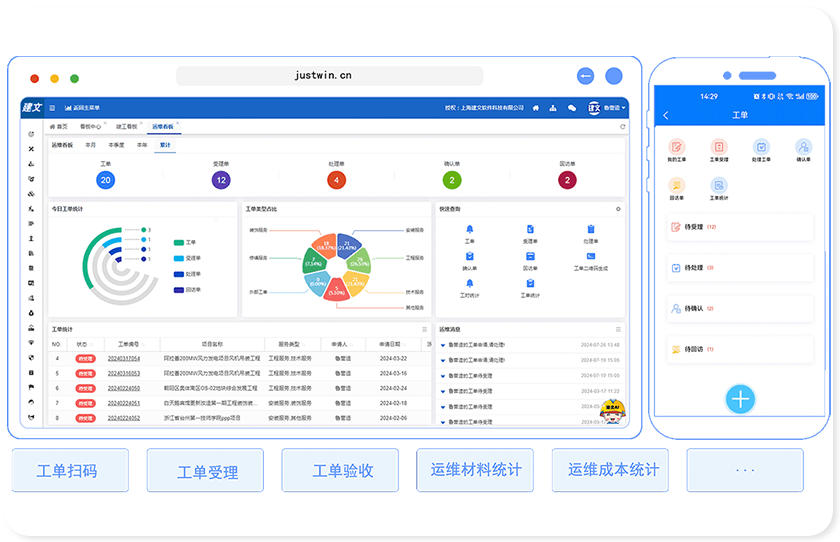Click the 工时统计 bell icon in quick query

[469, 284]
